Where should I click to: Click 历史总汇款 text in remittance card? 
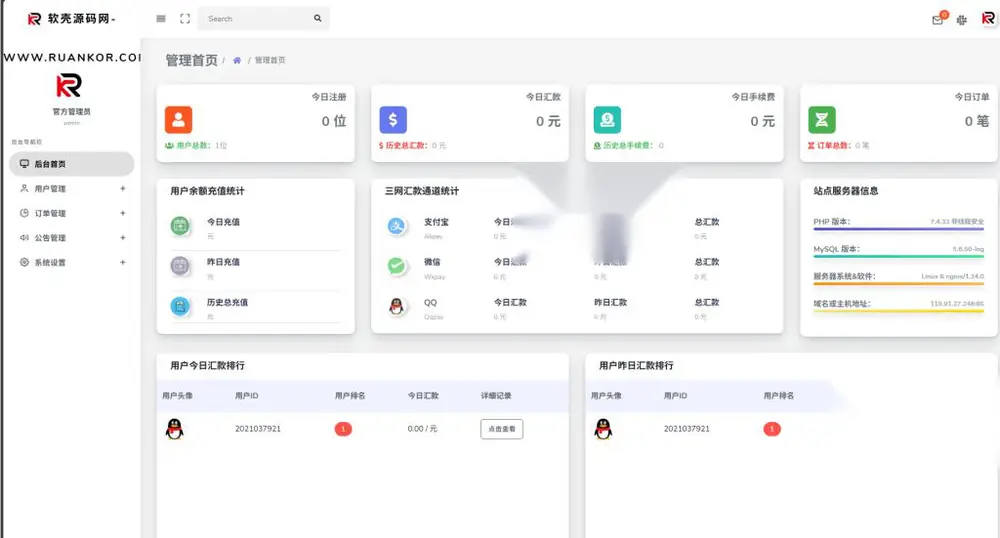(406, 145)
